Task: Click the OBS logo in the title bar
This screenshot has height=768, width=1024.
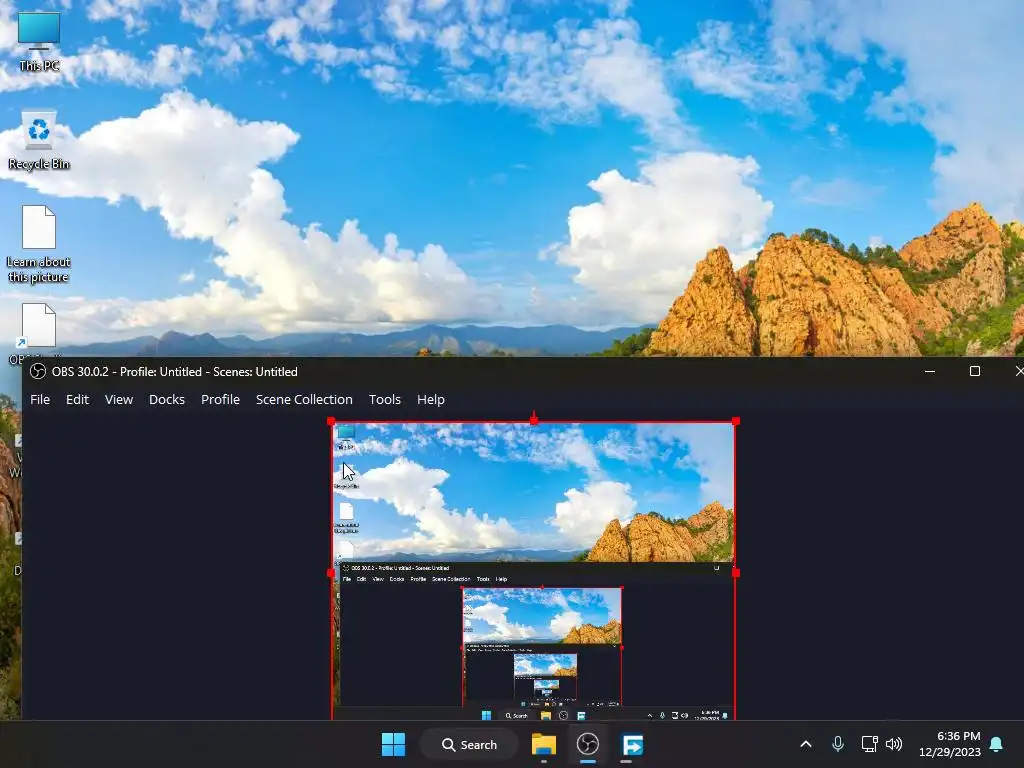Action: coord(38,372)
